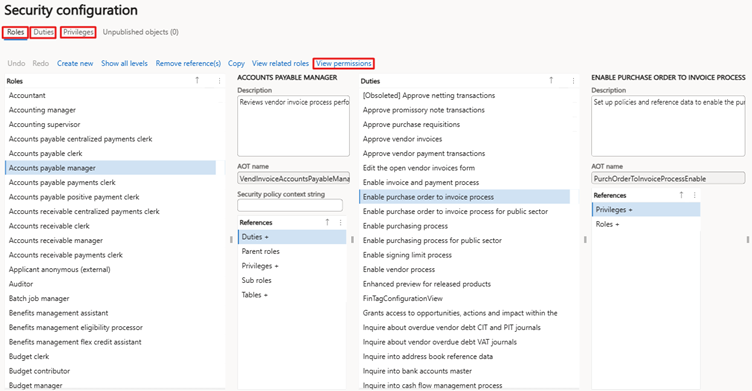Switch to the Duties tab
The width and height of the screenshot is (752, 391).
click(x=43, y=32)
